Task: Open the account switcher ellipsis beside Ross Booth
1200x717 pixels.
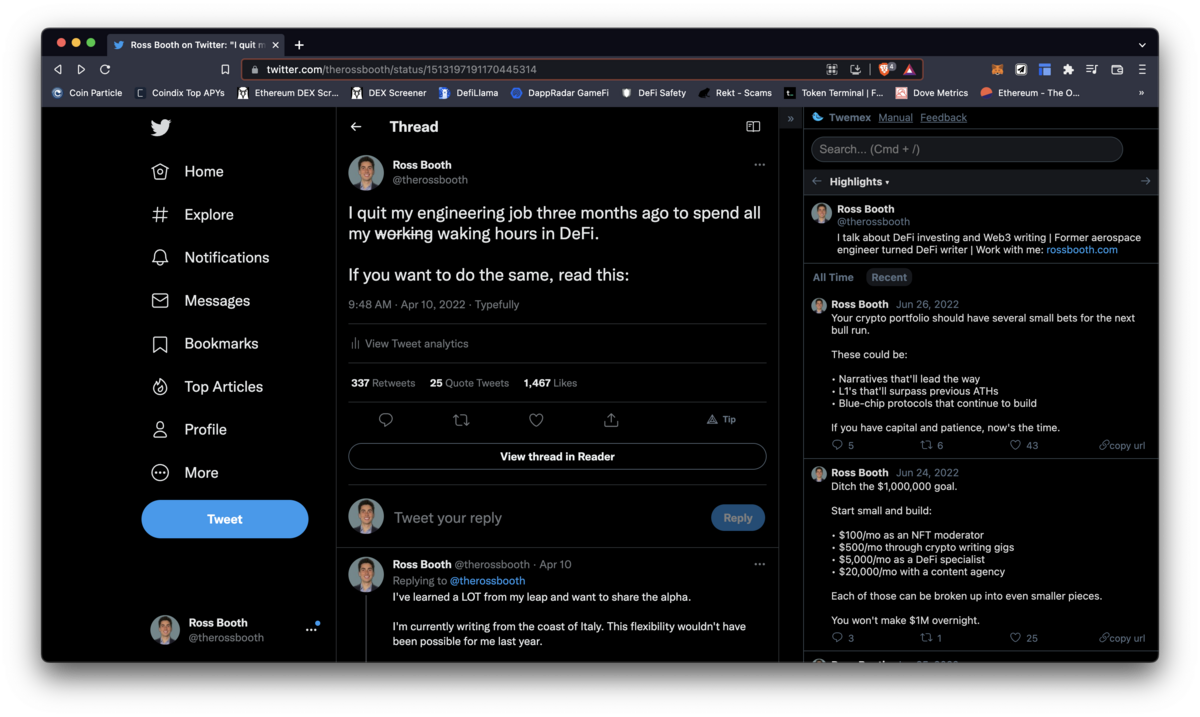Action: point(311,630)
